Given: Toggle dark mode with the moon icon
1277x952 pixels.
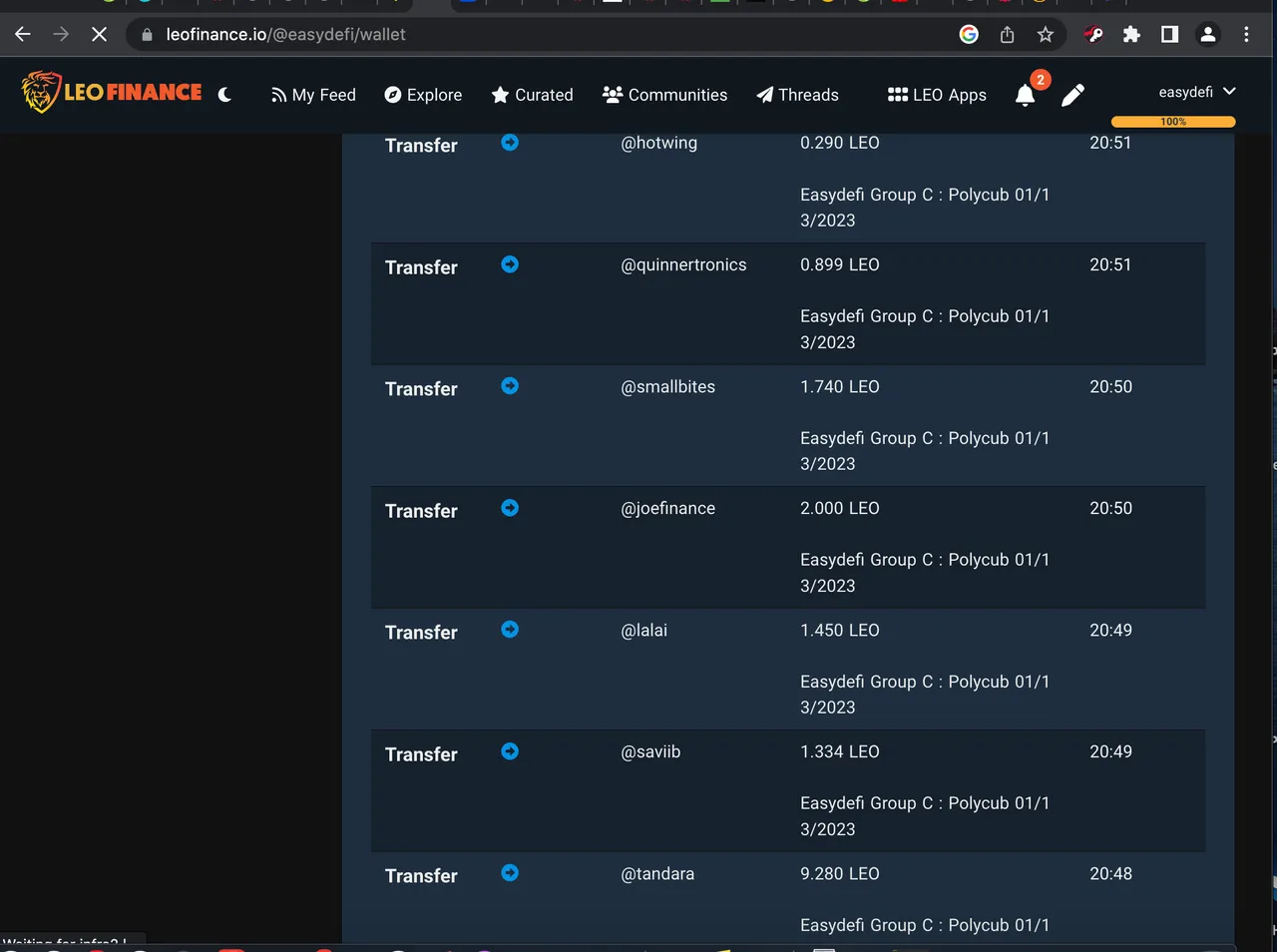Looking at the screenshot, I should pos(224,95).
